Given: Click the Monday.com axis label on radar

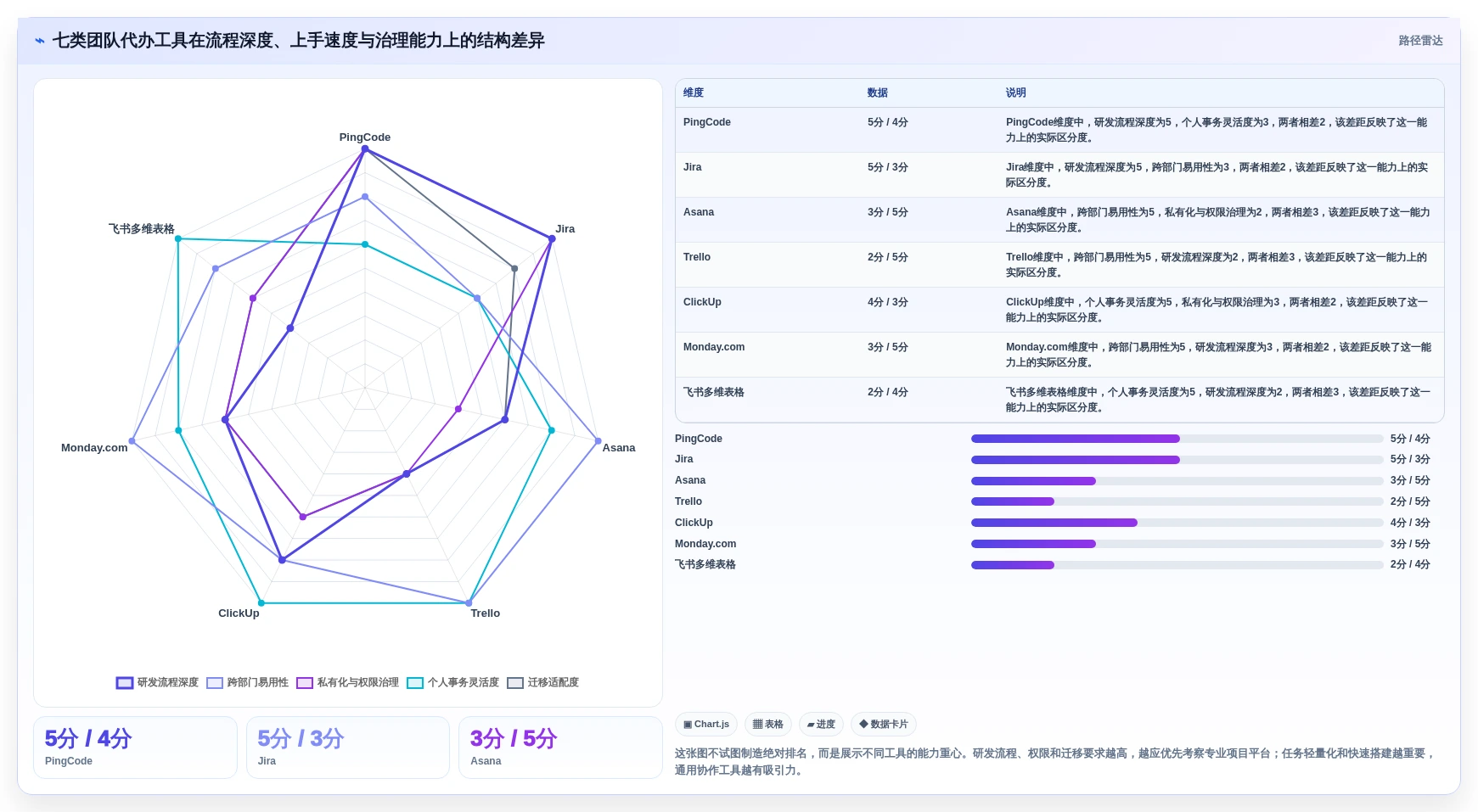Looking at the screenshot, I should click(x=94, y=448).
